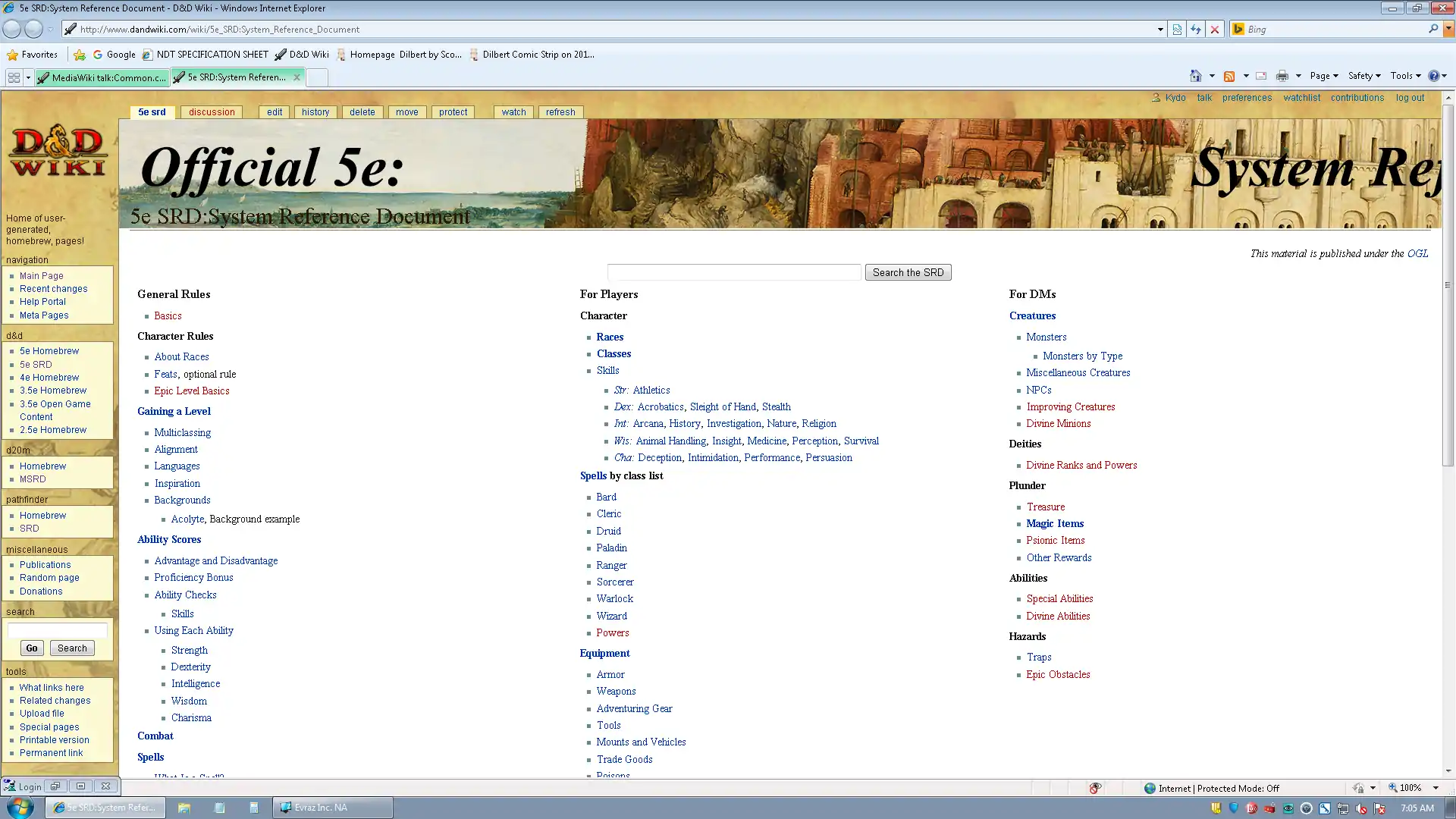The image size is (1456, 819).
Task: Open the Magic Items link
Action: click(1054, 523)
